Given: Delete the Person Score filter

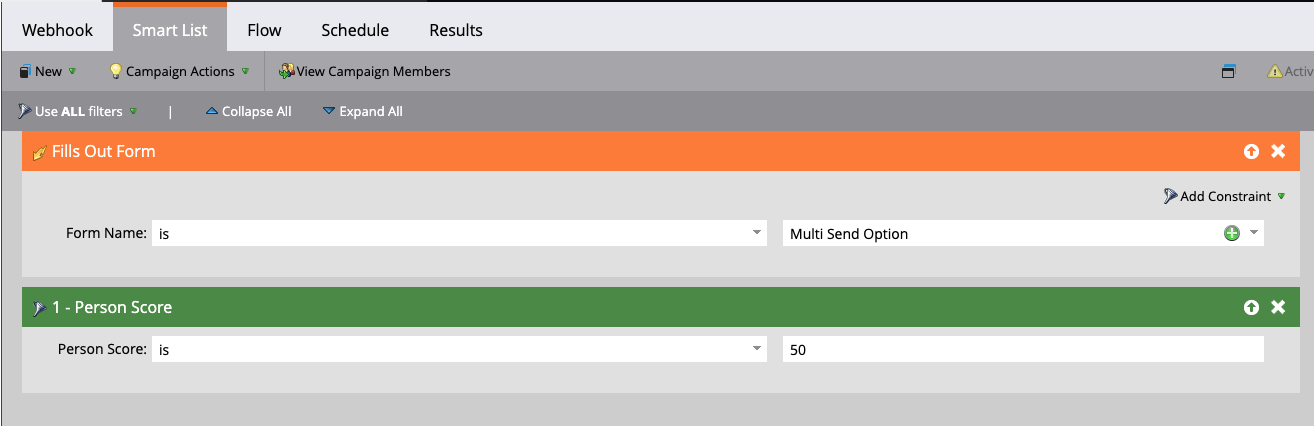Looking at the screenshot, I should 1277,307.
